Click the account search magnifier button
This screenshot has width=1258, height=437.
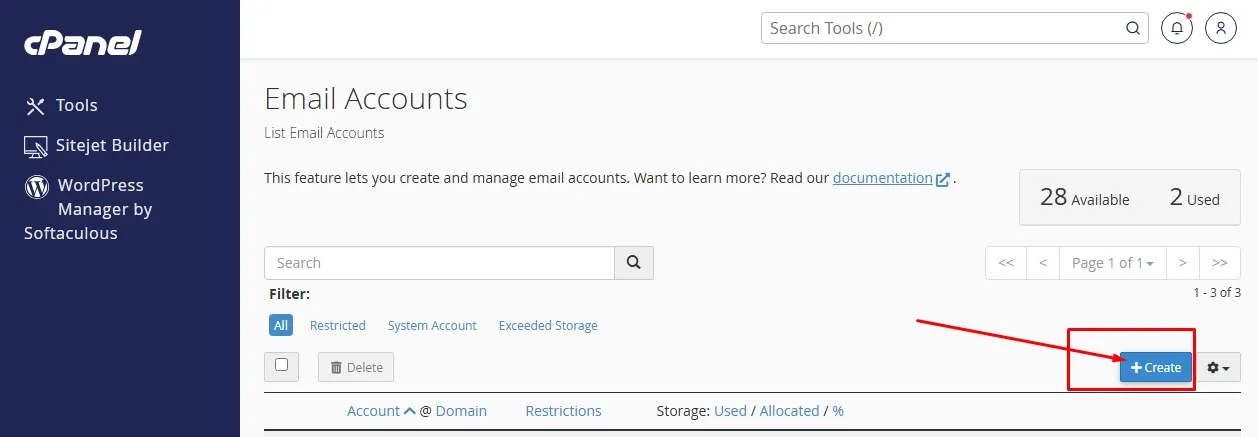click(x=633, y=263)
